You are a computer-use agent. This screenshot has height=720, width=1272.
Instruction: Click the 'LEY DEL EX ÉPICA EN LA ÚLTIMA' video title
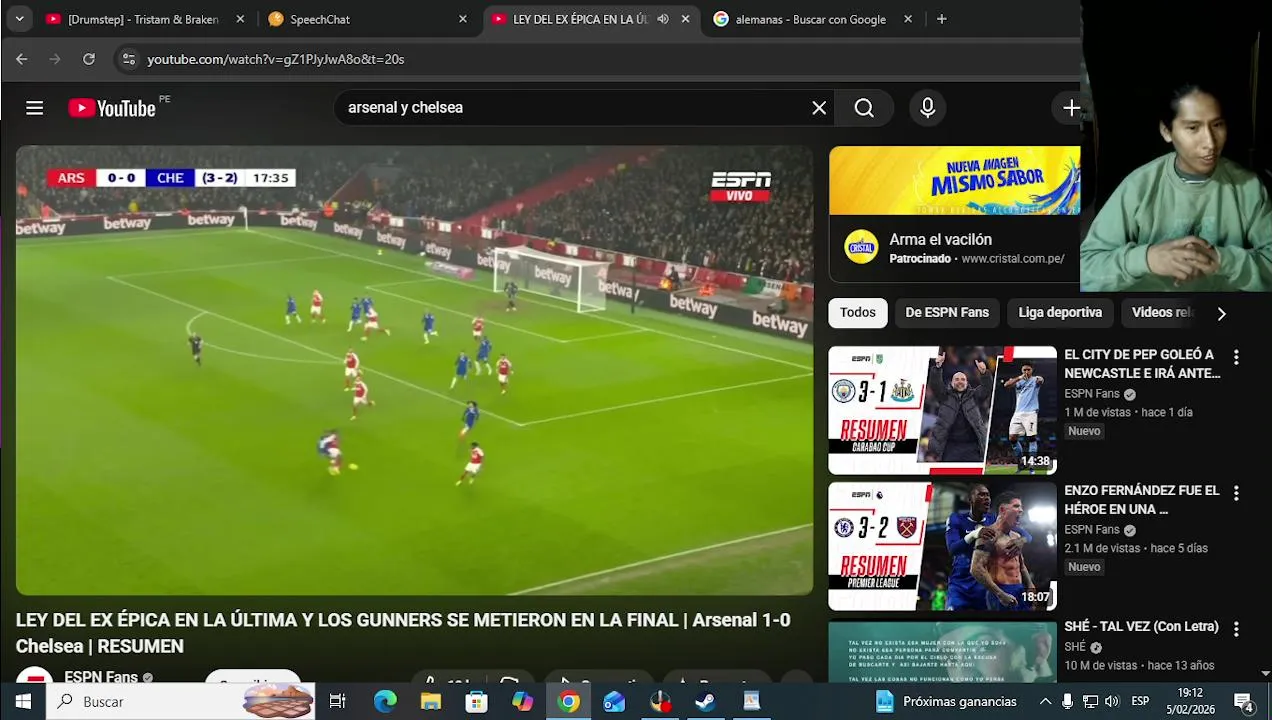point(403,633)
